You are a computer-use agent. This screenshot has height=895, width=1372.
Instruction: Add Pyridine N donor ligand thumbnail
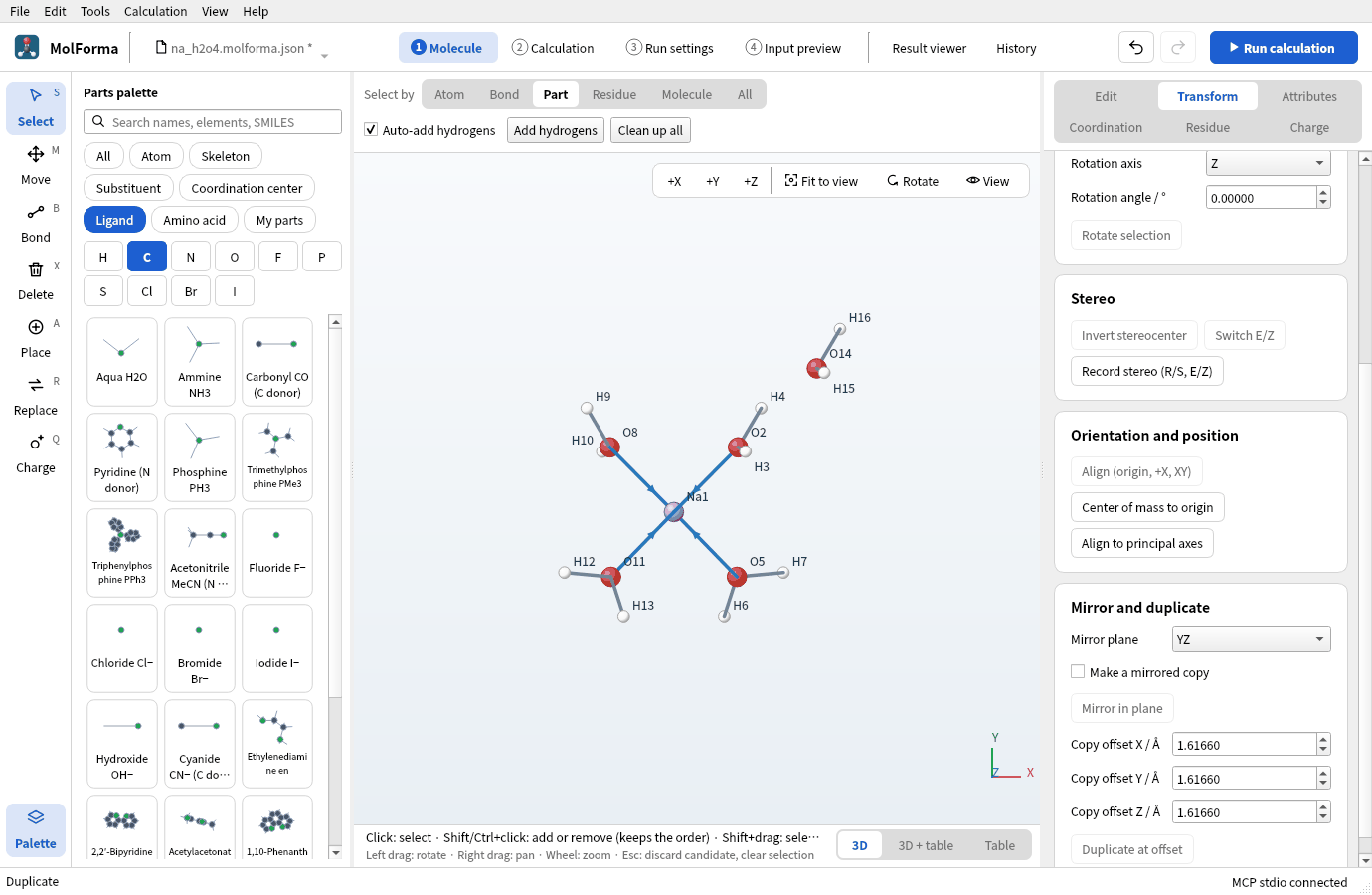pyautogui.click(x=122, y=457)
